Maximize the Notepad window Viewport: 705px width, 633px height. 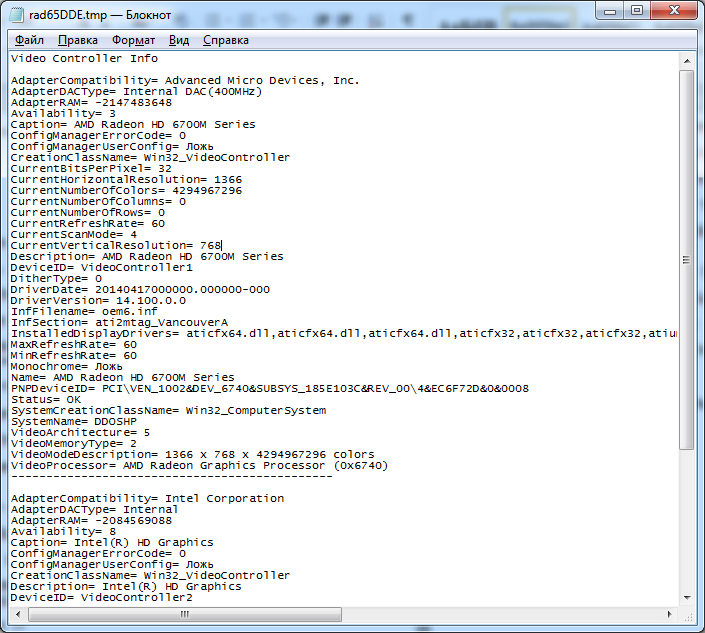pos(637,11)
